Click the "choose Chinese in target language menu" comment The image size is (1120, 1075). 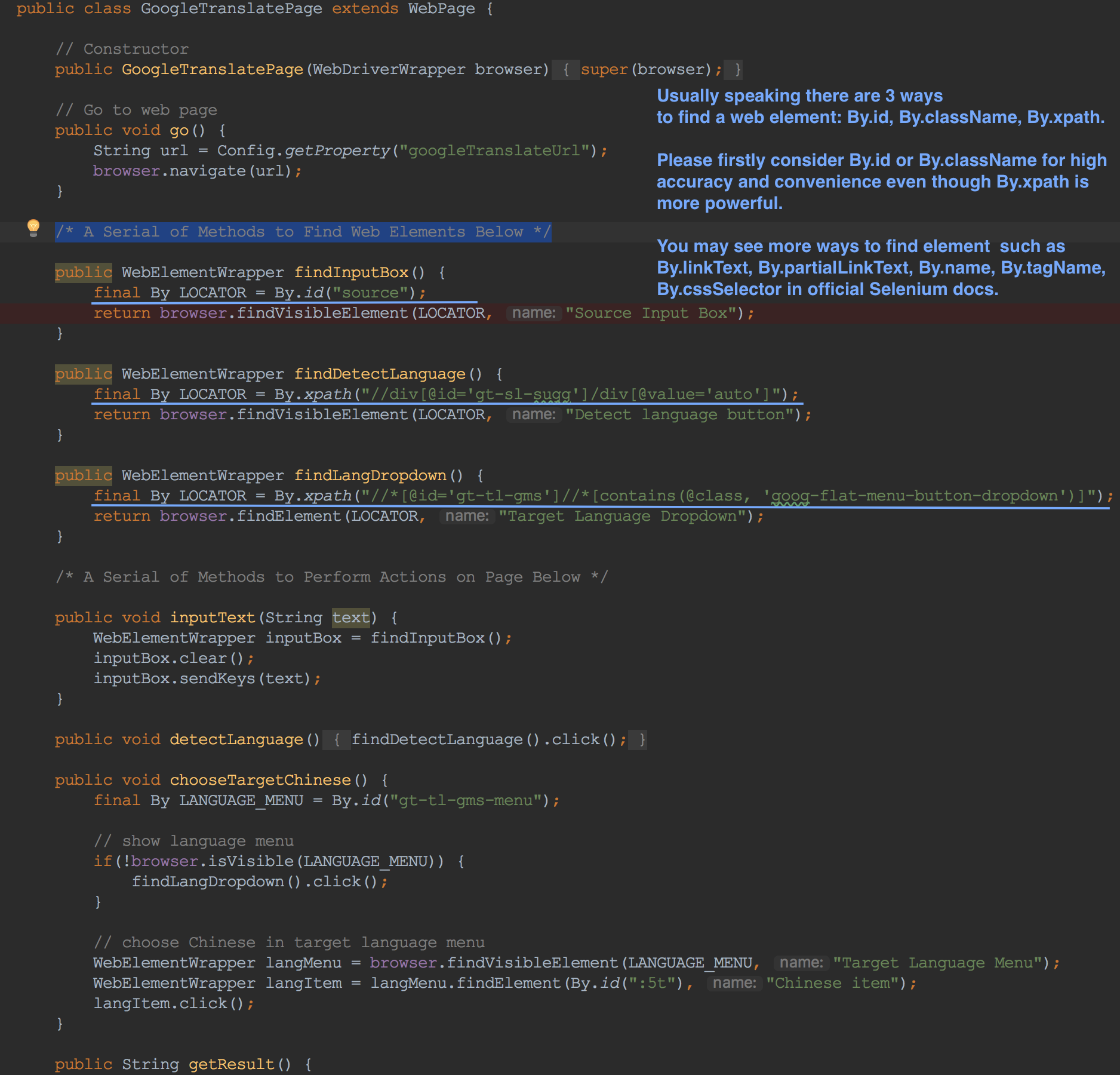289,942
